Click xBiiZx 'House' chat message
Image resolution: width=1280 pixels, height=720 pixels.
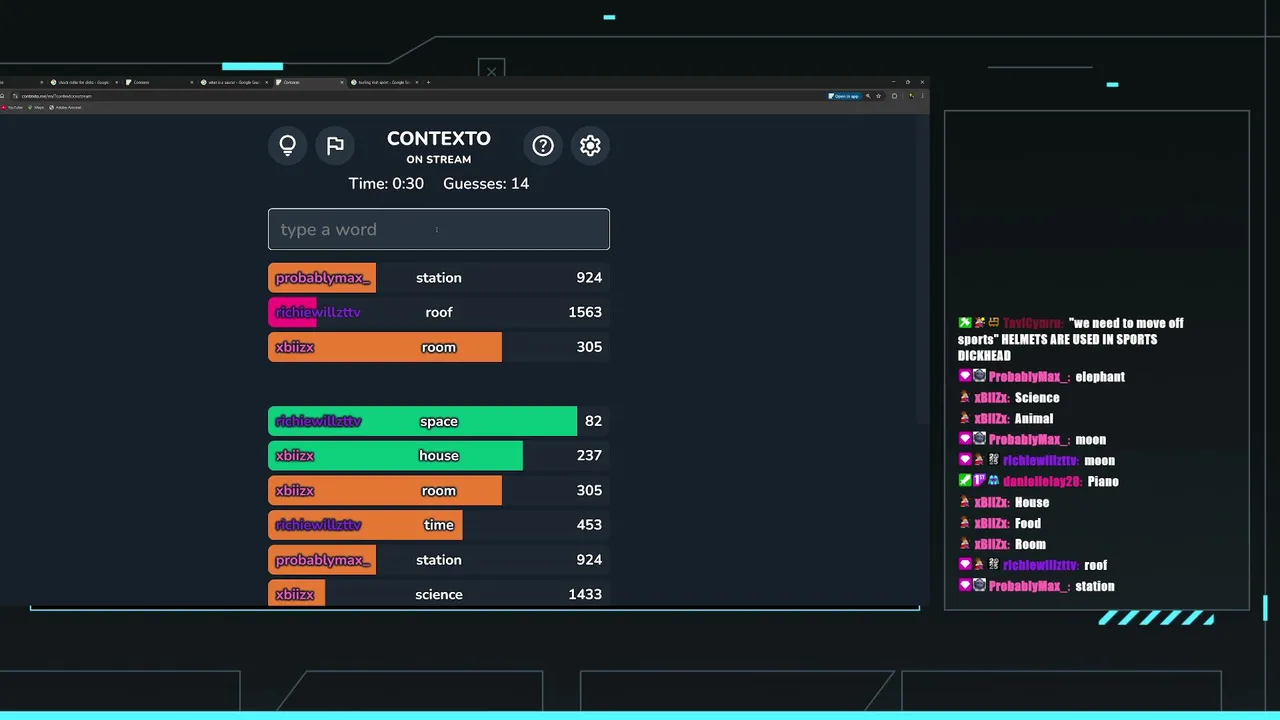(x=1003, y=503)
